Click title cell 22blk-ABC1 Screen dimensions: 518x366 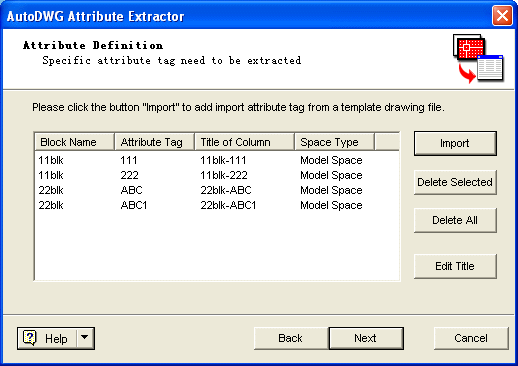(228, 205)
